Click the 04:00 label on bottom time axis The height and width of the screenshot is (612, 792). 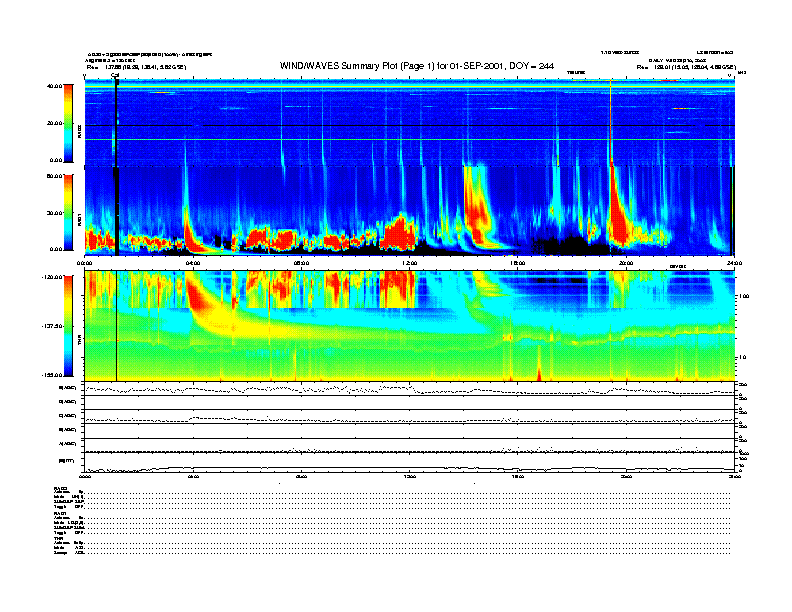pyautogui.click(x=193, y=476)
